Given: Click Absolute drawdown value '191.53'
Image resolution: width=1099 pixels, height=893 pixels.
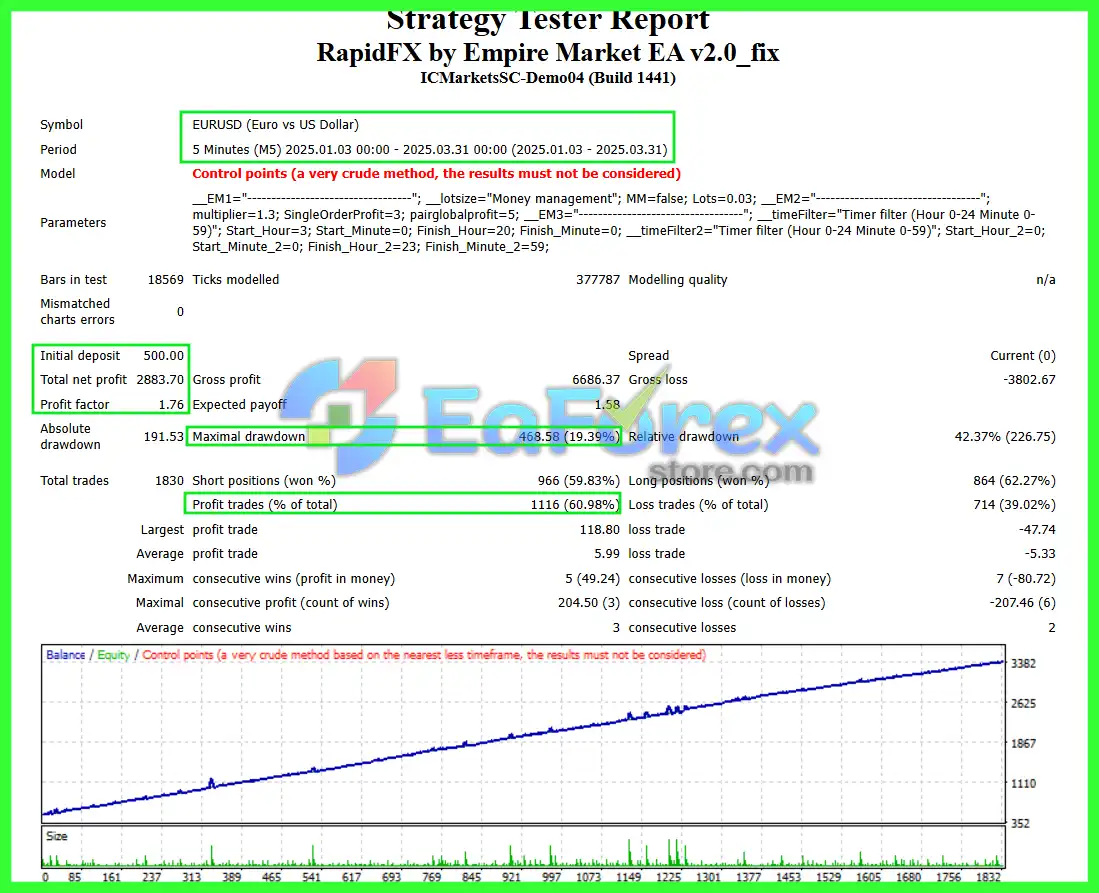Looking at the screenshot, I should pos(163,437).
